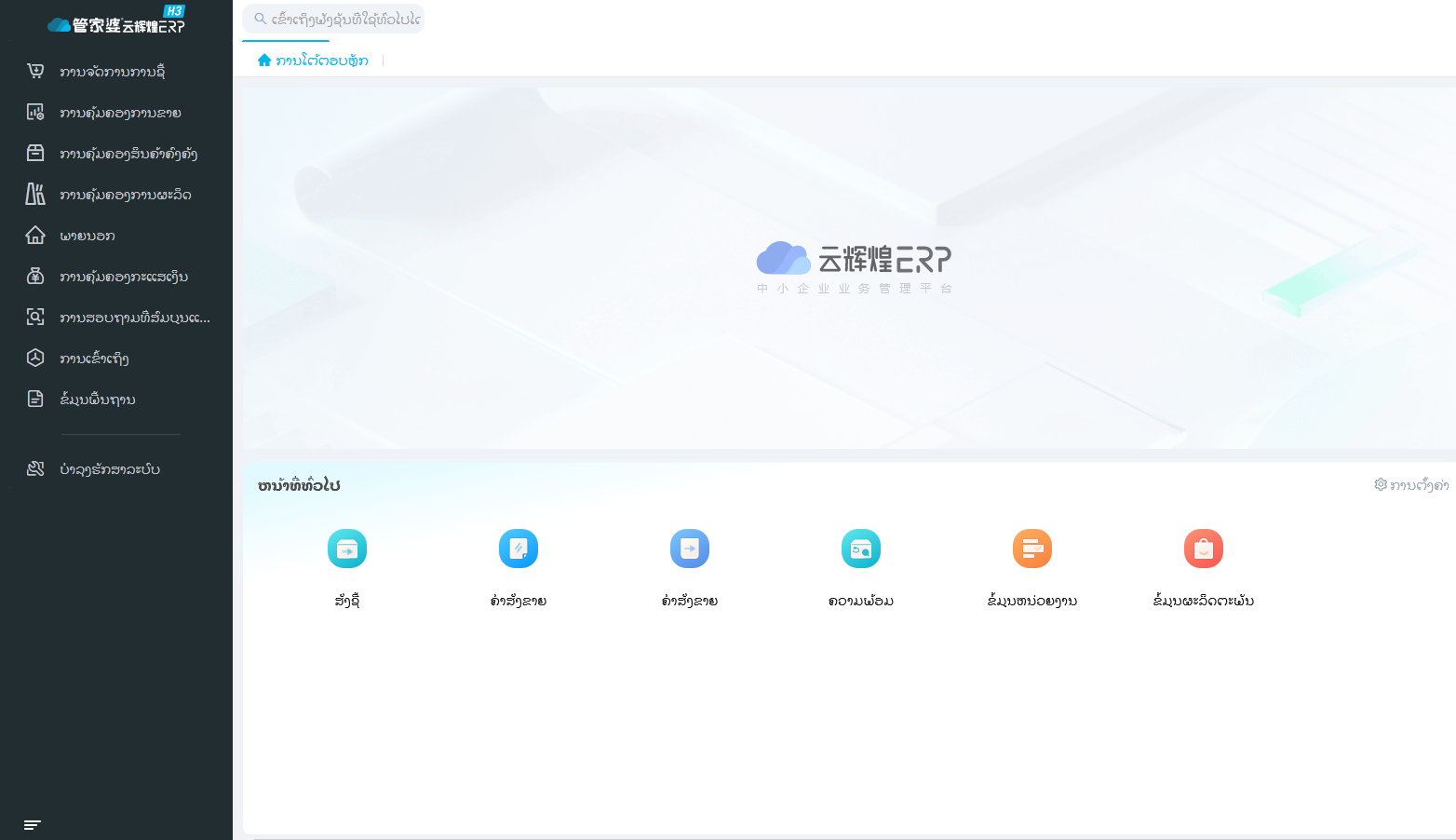
Task: Expand ການຈັດການການຊື້ purchase menu in the sidebar
Action: 112,72
